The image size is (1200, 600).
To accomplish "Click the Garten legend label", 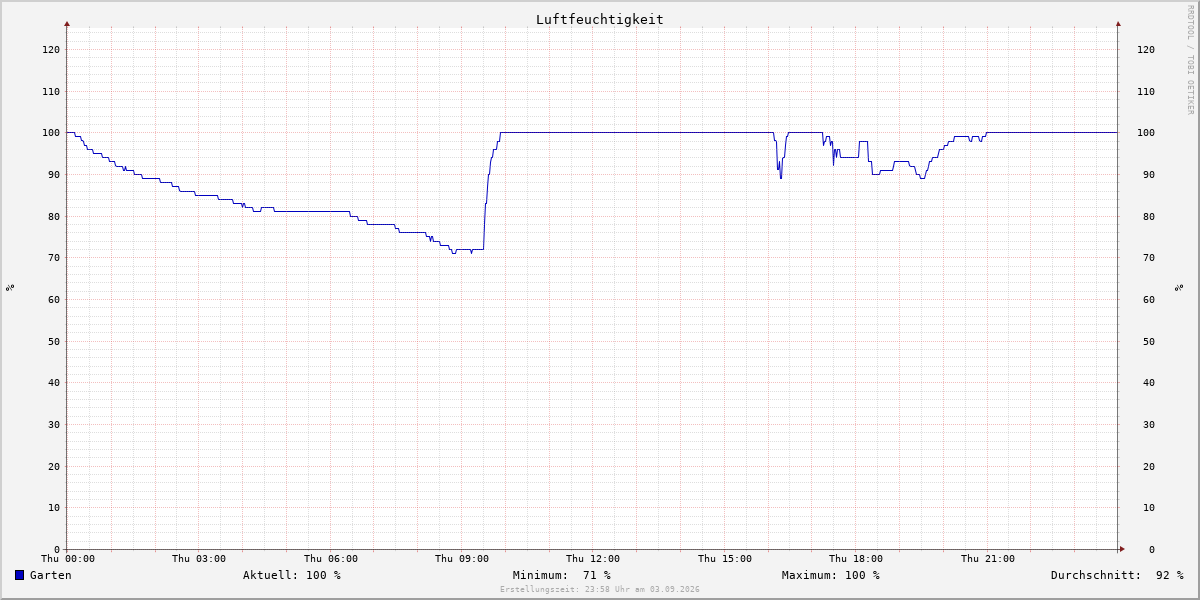I will click(51, 575).
